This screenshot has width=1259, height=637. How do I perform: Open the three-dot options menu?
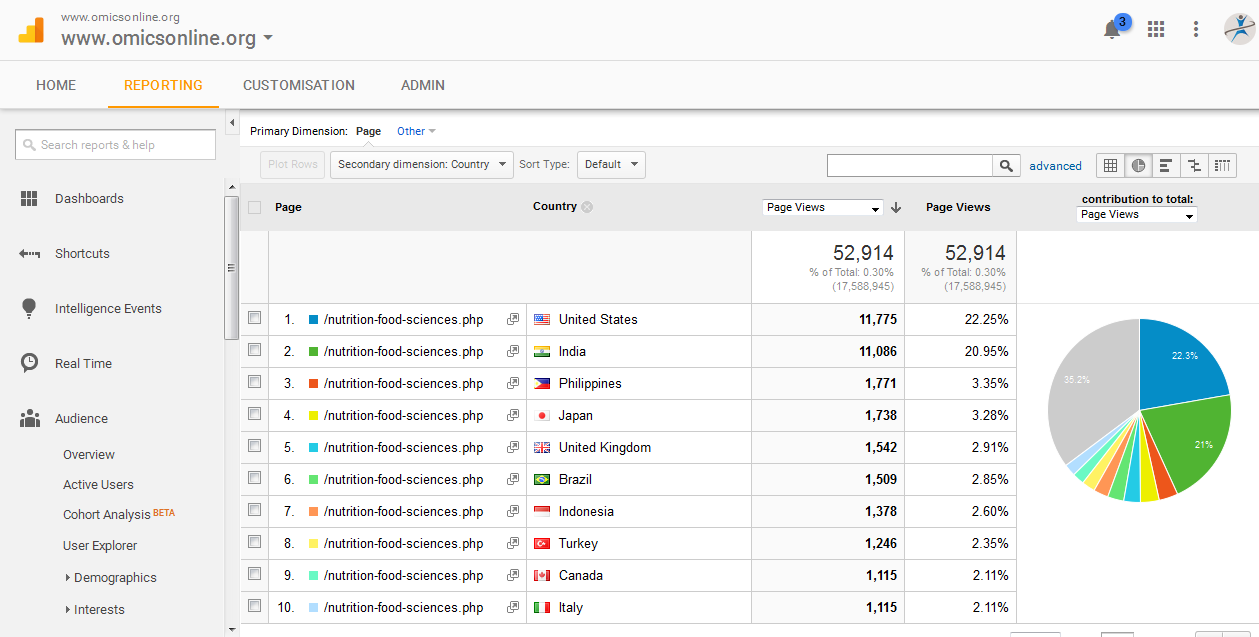[x=1196, y=29]
